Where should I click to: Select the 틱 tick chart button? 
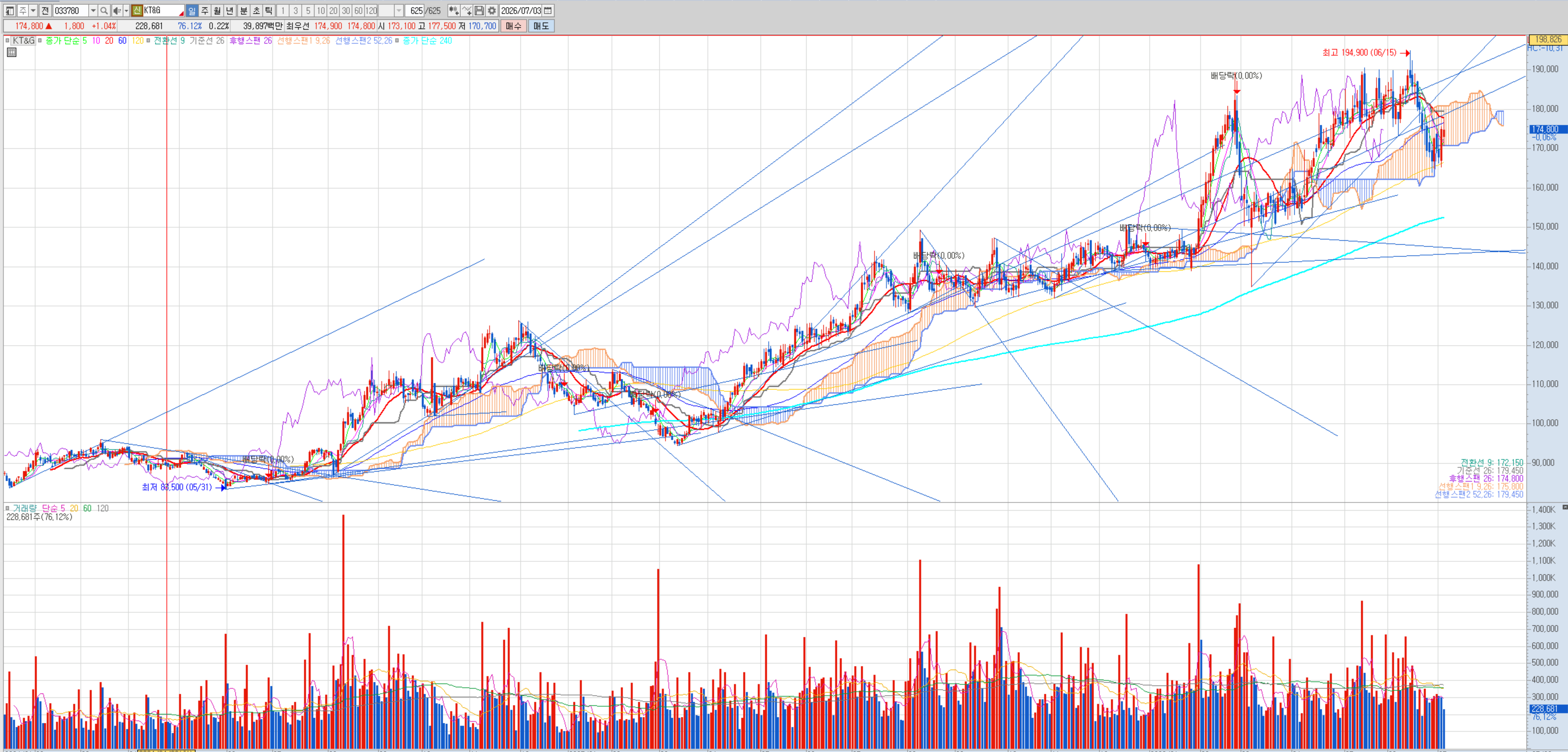pyautogui.click(x=269, y=10)
